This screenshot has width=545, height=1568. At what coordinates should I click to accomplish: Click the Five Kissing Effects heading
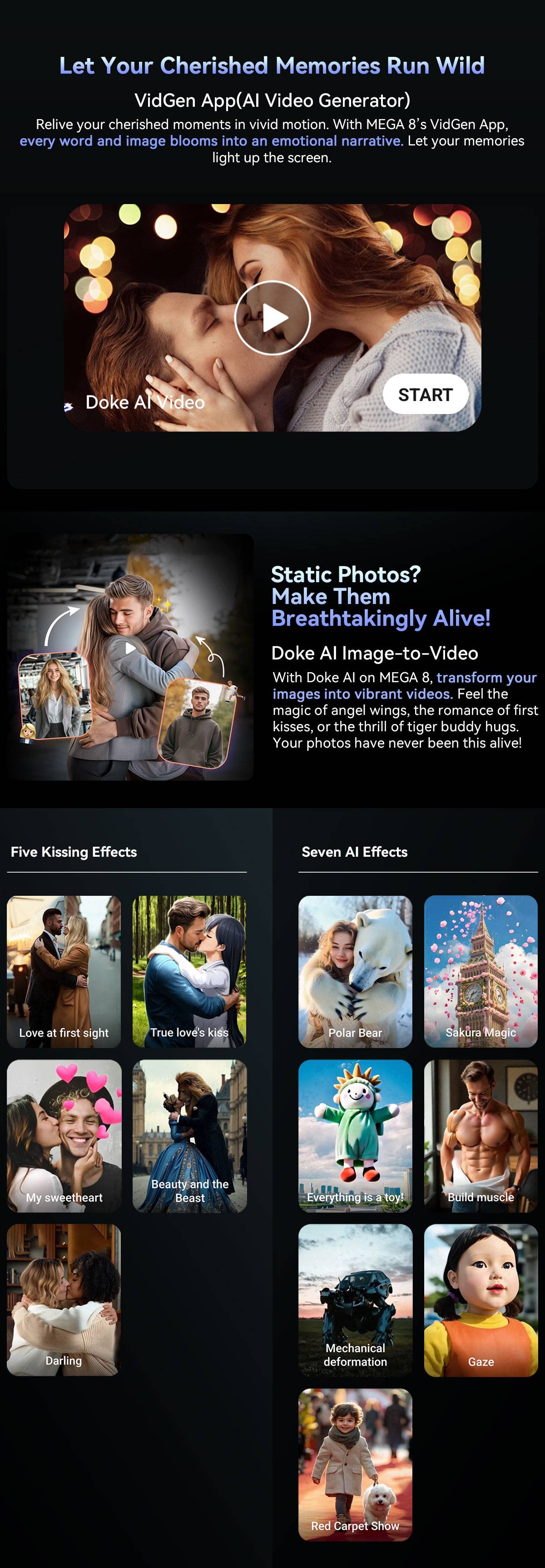coord(74,852)
